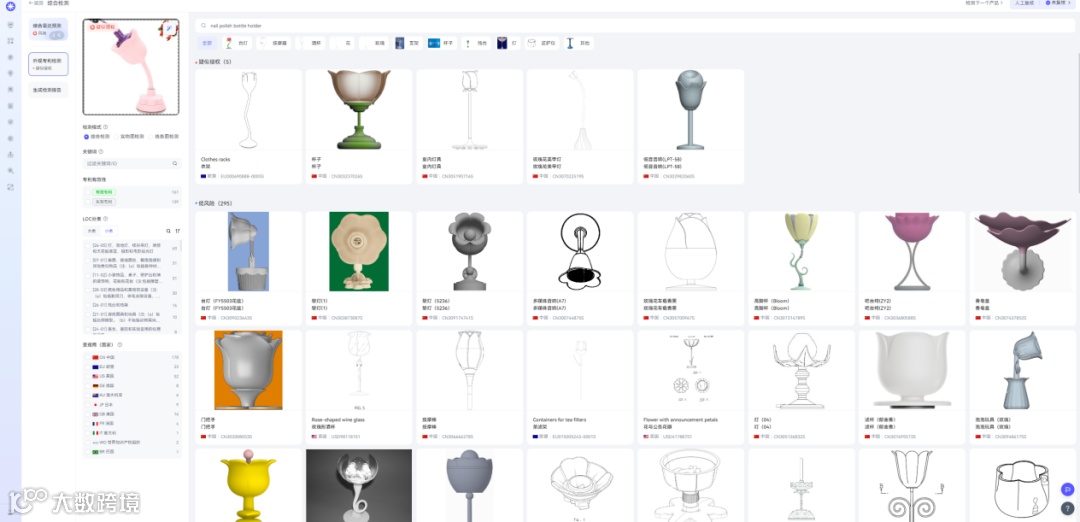Check the 有效专利 validity checkbox
This screenshot has width=1080, height=522.
pos(87,192)
